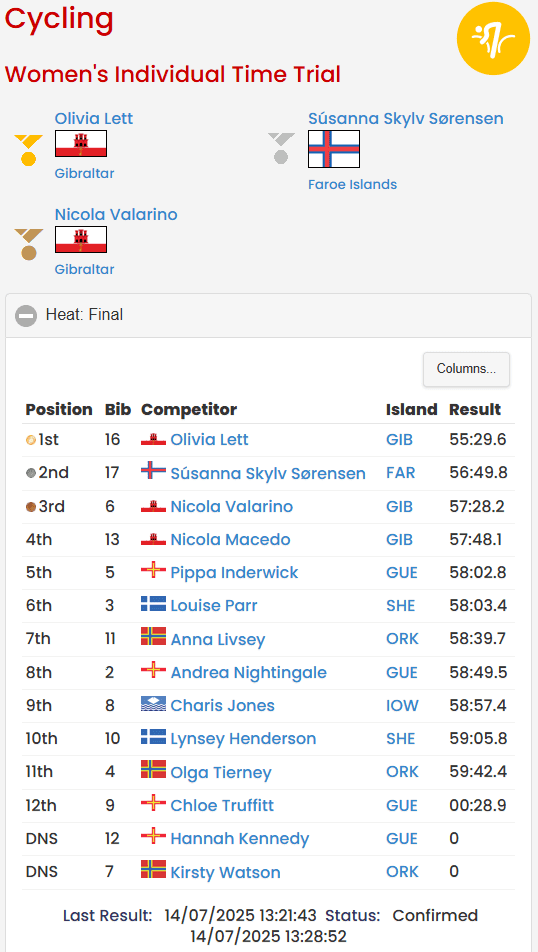The width and height of the screenshot is (538, 952).
Task: Click the large Faroe Islands flag
Action: 334,149
